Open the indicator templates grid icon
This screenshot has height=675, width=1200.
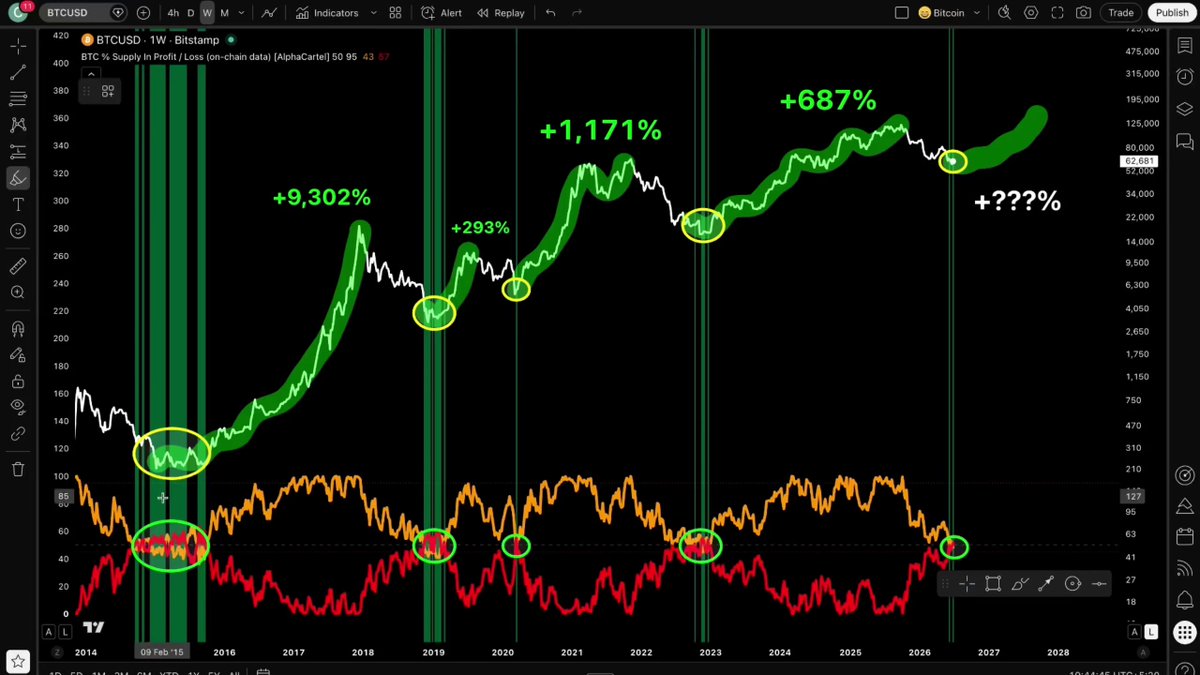click(395, 13)
